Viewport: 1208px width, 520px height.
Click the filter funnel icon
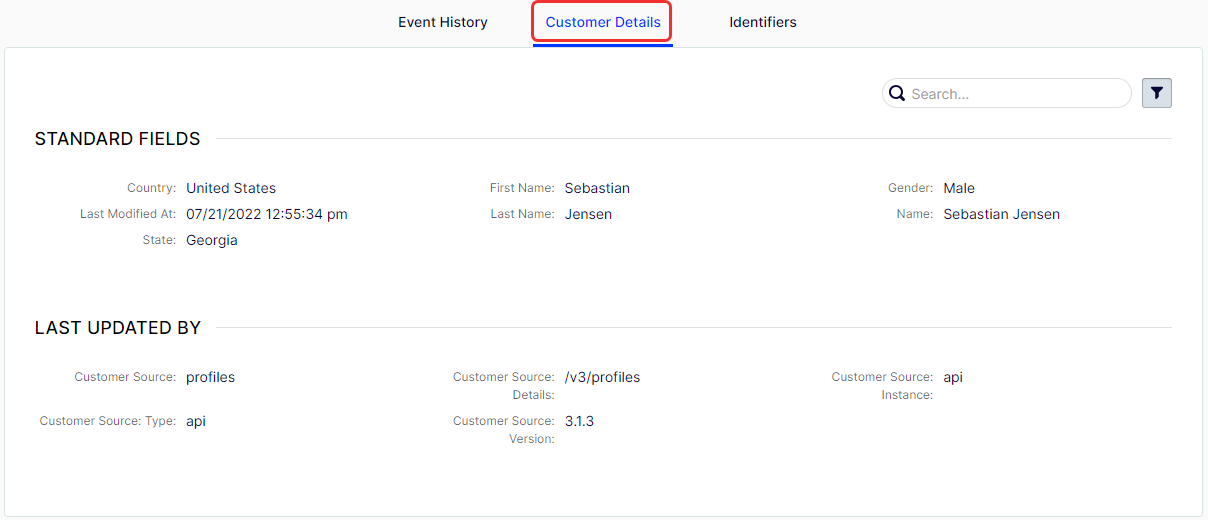[1156, 93]
